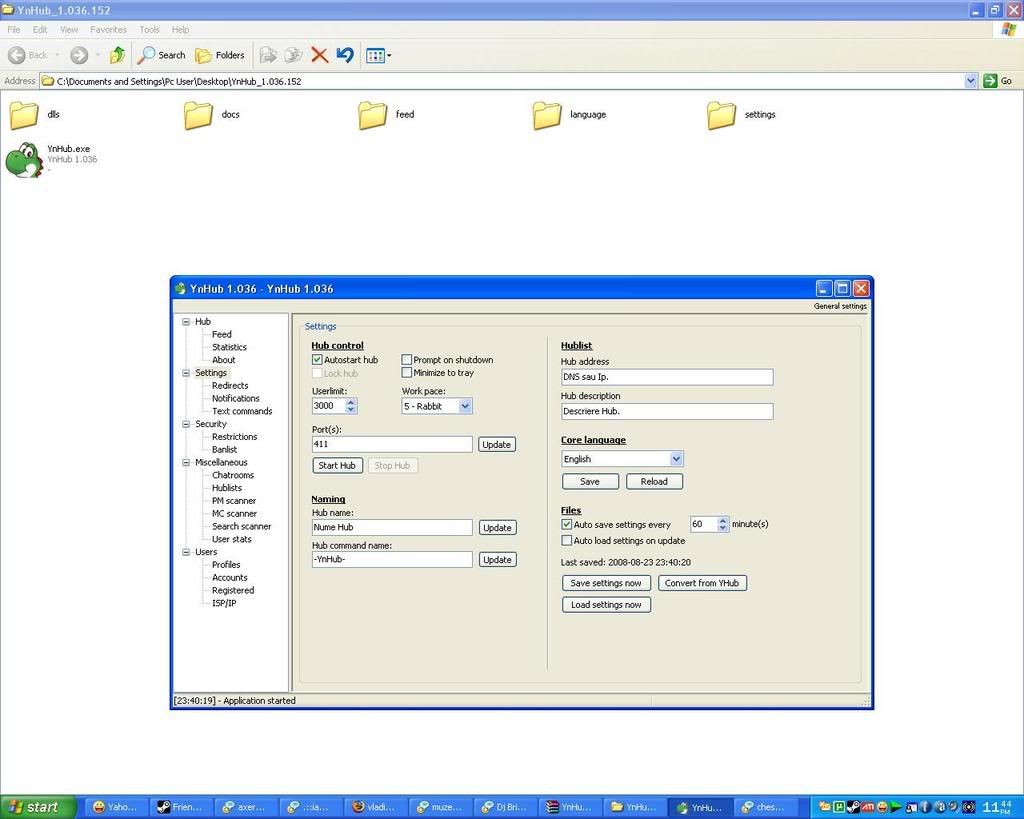Image resolution: width=1024 pixels, height=819 pixels.
Task: Focus the Port(s) input field
Action: (x=392, y=445)
